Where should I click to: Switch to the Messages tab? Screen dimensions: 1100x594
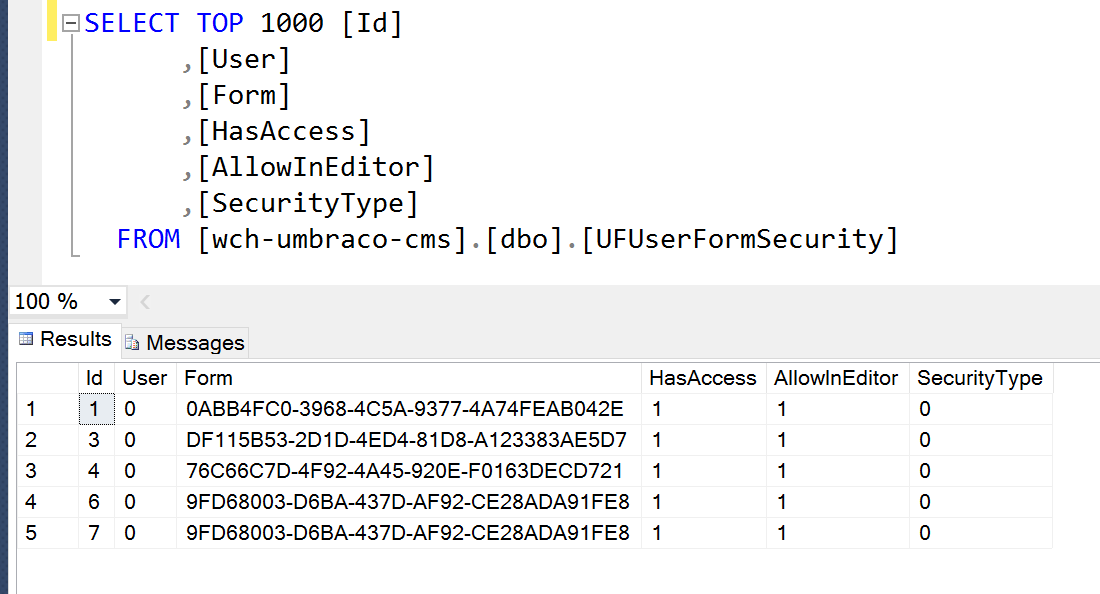click(185, 343)
